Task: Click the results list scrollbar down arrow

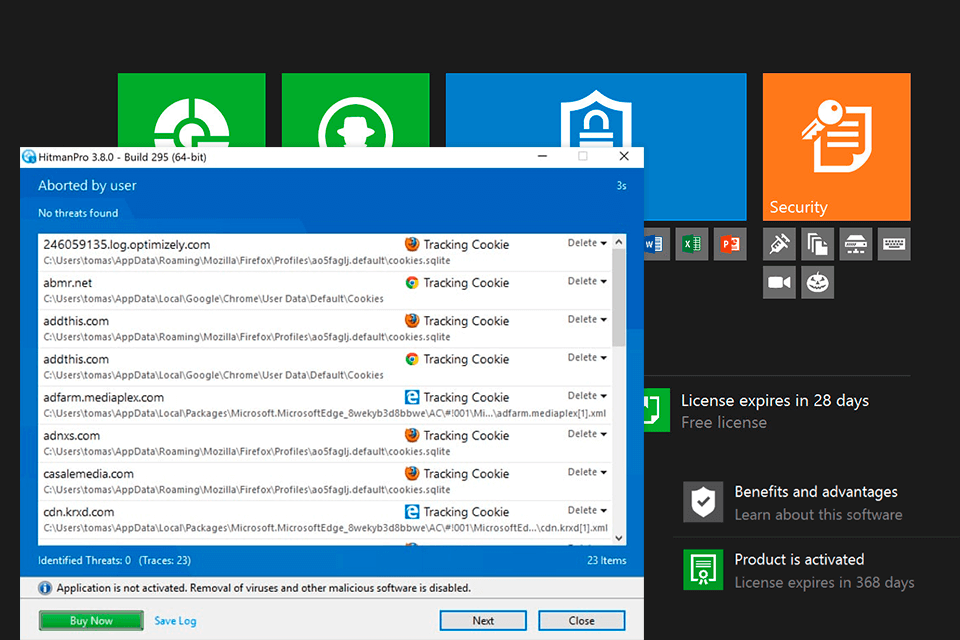Action: [618, 537]
